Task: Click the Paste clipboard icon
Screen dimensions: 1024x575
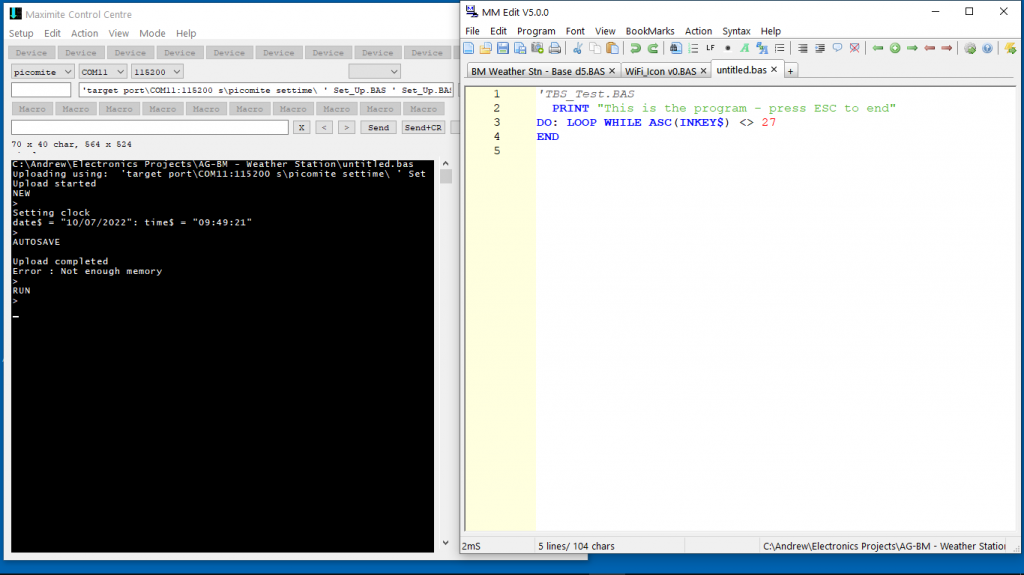Action: pyautogui.click(x=612, y=48)
